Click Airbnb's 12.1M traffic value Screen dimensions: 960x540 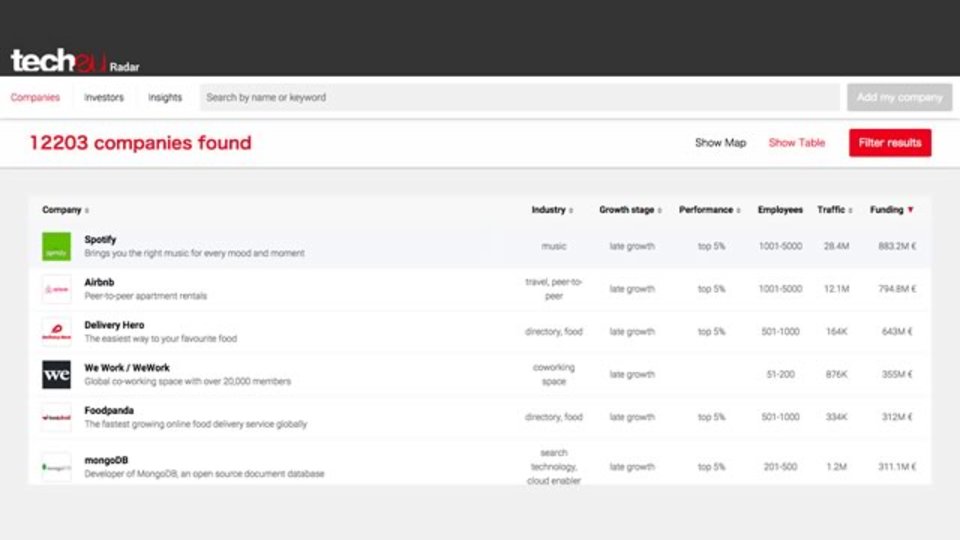click(836, 289)
